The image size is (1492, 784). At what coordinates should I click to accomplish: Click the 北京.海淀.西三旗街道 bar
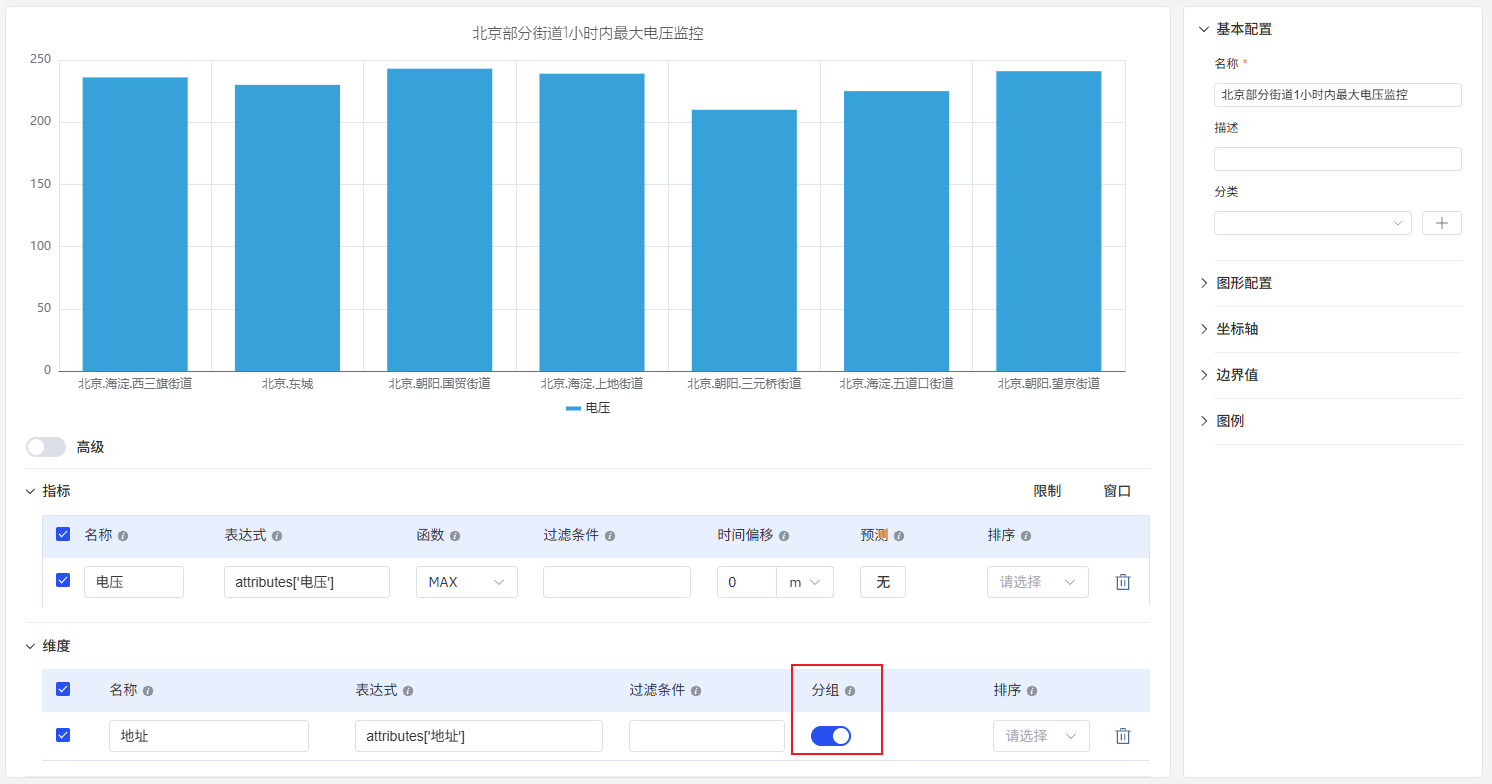pyautogui.click(x=135, y=224)
